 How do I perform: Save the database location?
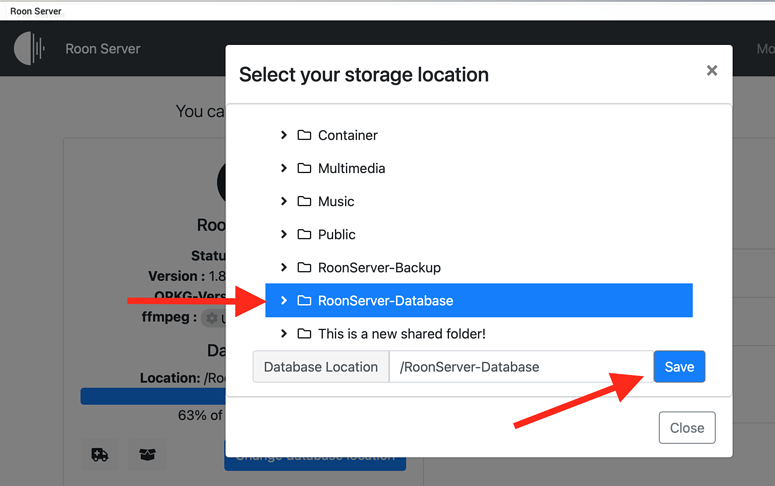point(679,367)
